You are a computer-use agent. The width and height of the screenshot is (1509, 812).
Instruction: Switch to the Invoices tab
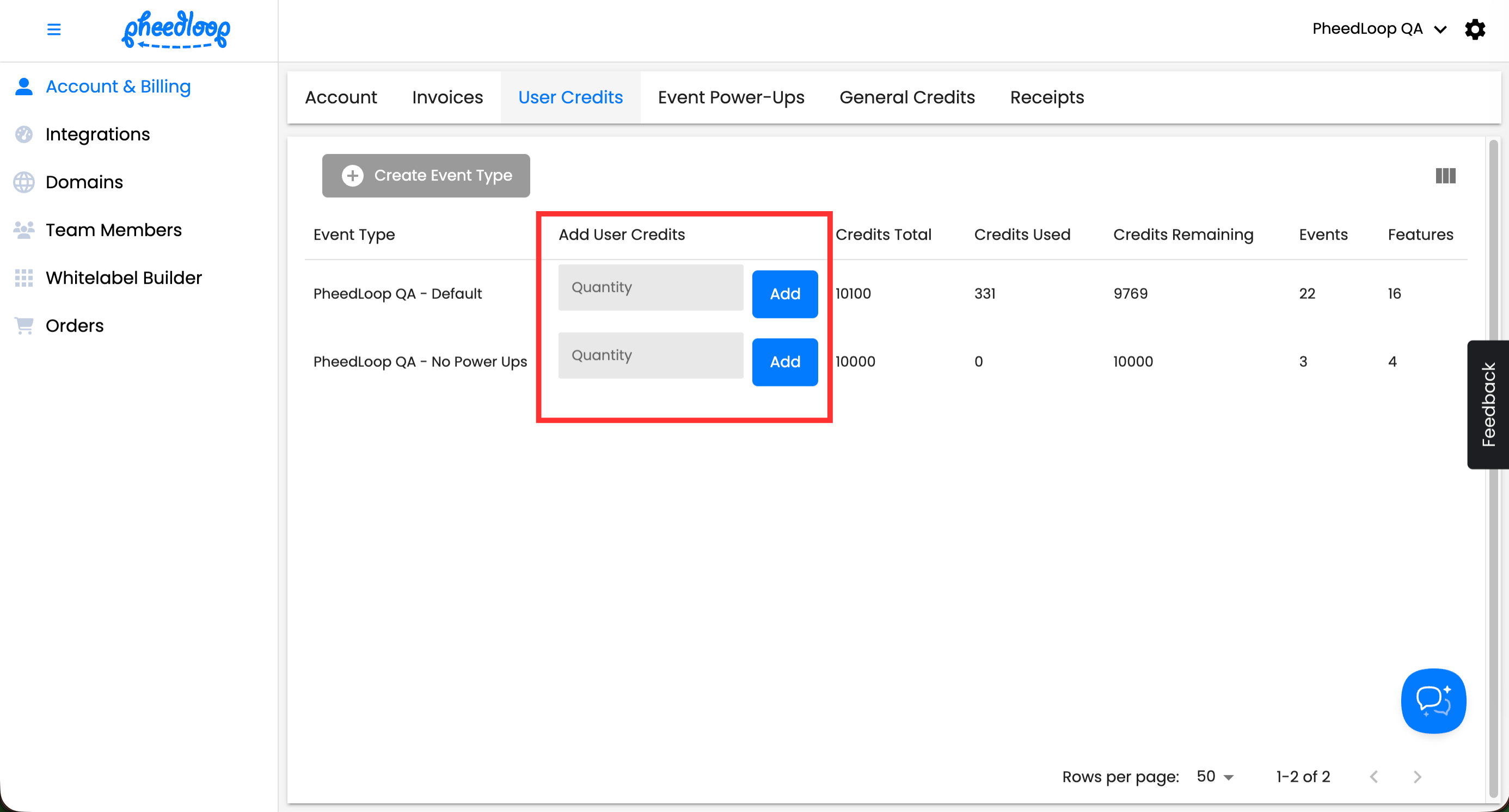tap(447, 97)
